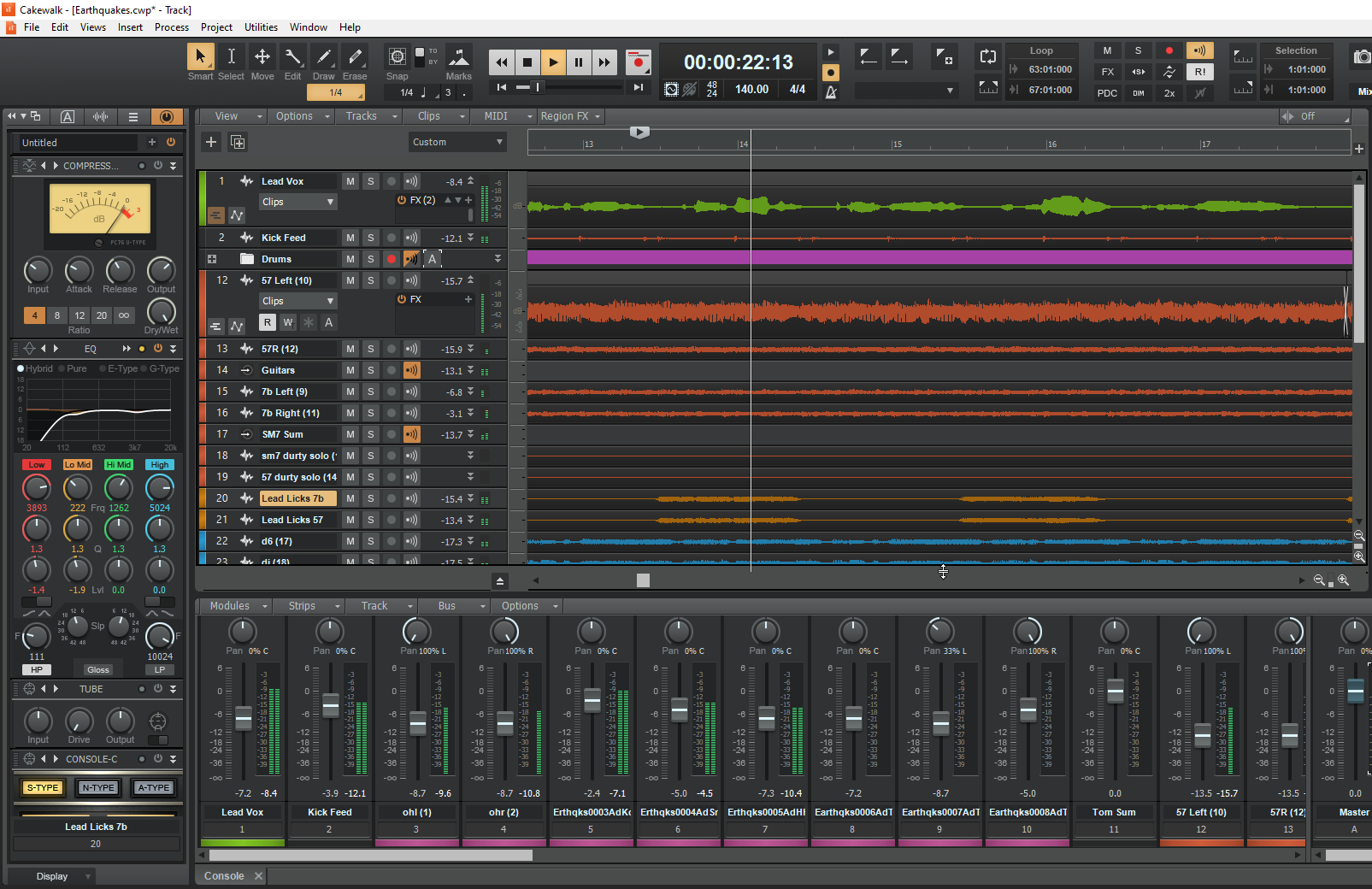This screenshot has height=889, width=1372.
Task: Switch to the Console tab
Action: (x=224, y=876)
